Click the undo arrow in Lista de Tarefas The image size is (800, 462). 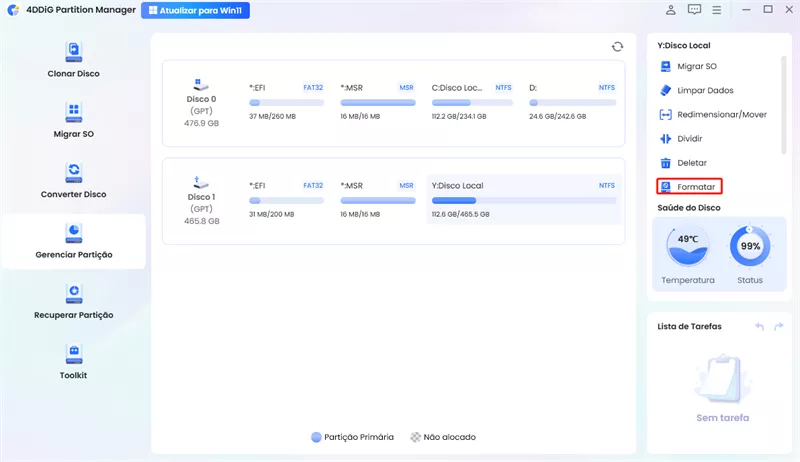click(759, 326)
